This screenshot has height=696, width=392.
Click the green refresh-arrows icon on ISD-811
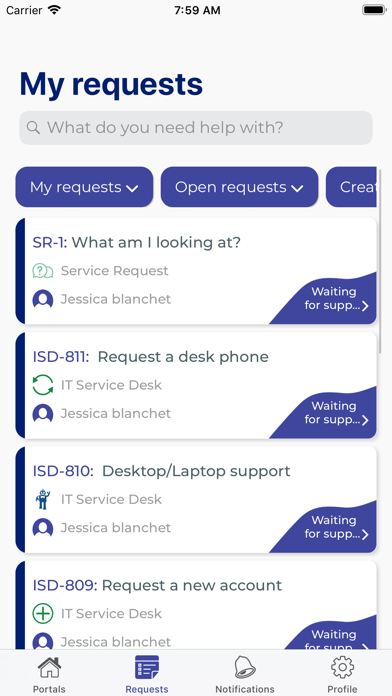(43, 385)
